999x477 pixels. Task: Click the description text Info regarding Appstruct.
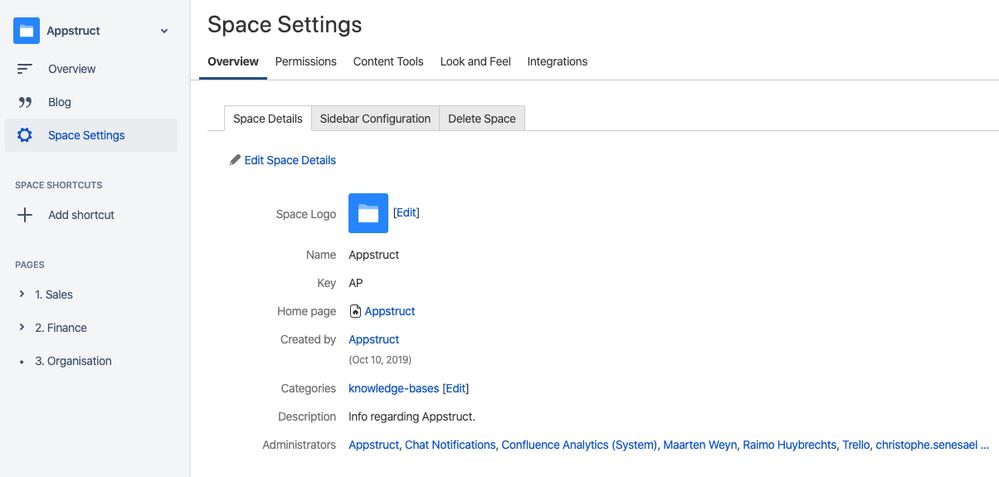coord(412,417)
